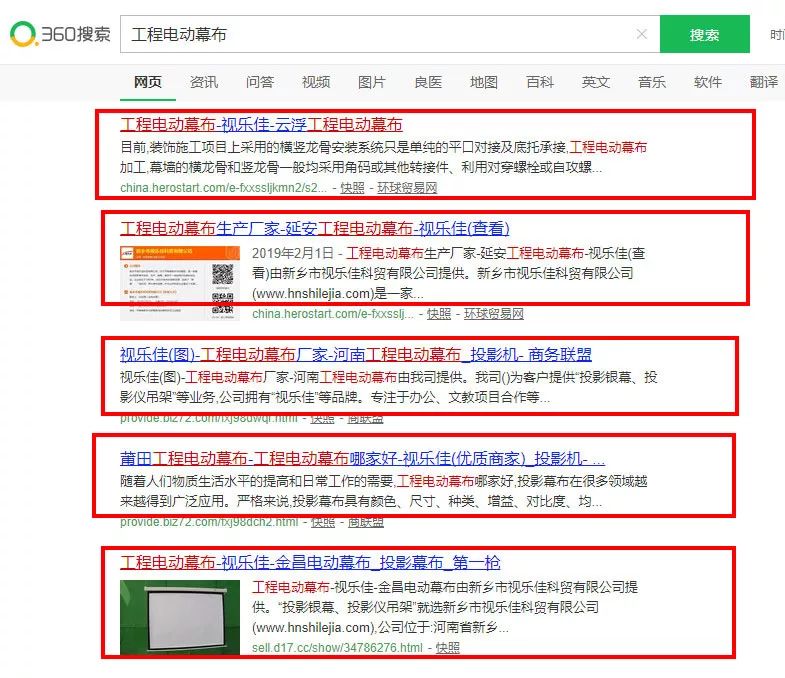785x678 pixels.
Task: Click the orange thumbnail of the 延安 result
Action: tap(180, 283)
